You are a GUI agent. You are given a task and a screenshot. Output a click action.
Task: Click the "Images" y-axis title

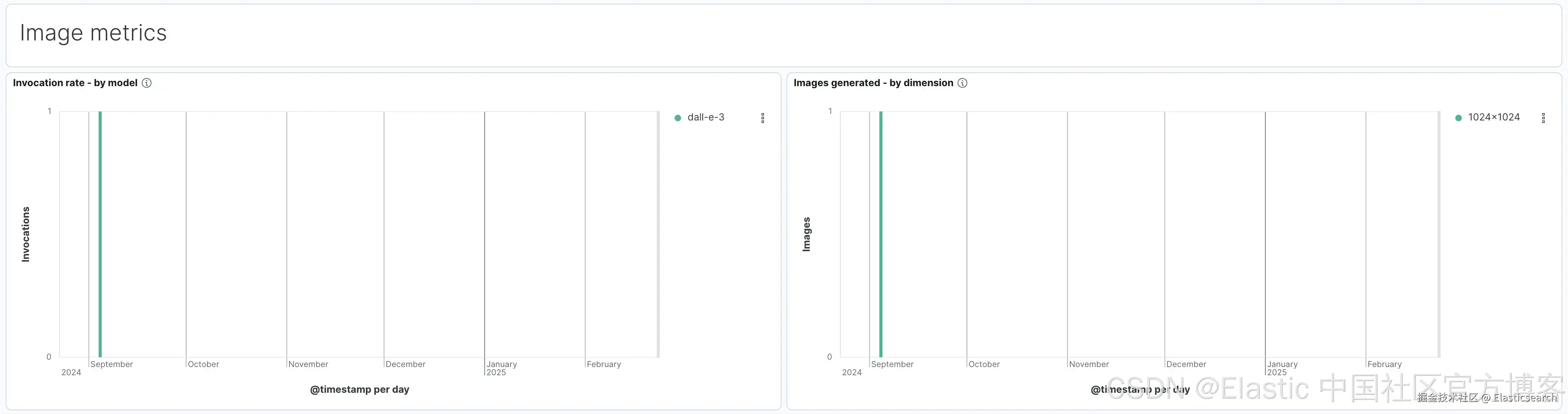click(x=806, y=234)
